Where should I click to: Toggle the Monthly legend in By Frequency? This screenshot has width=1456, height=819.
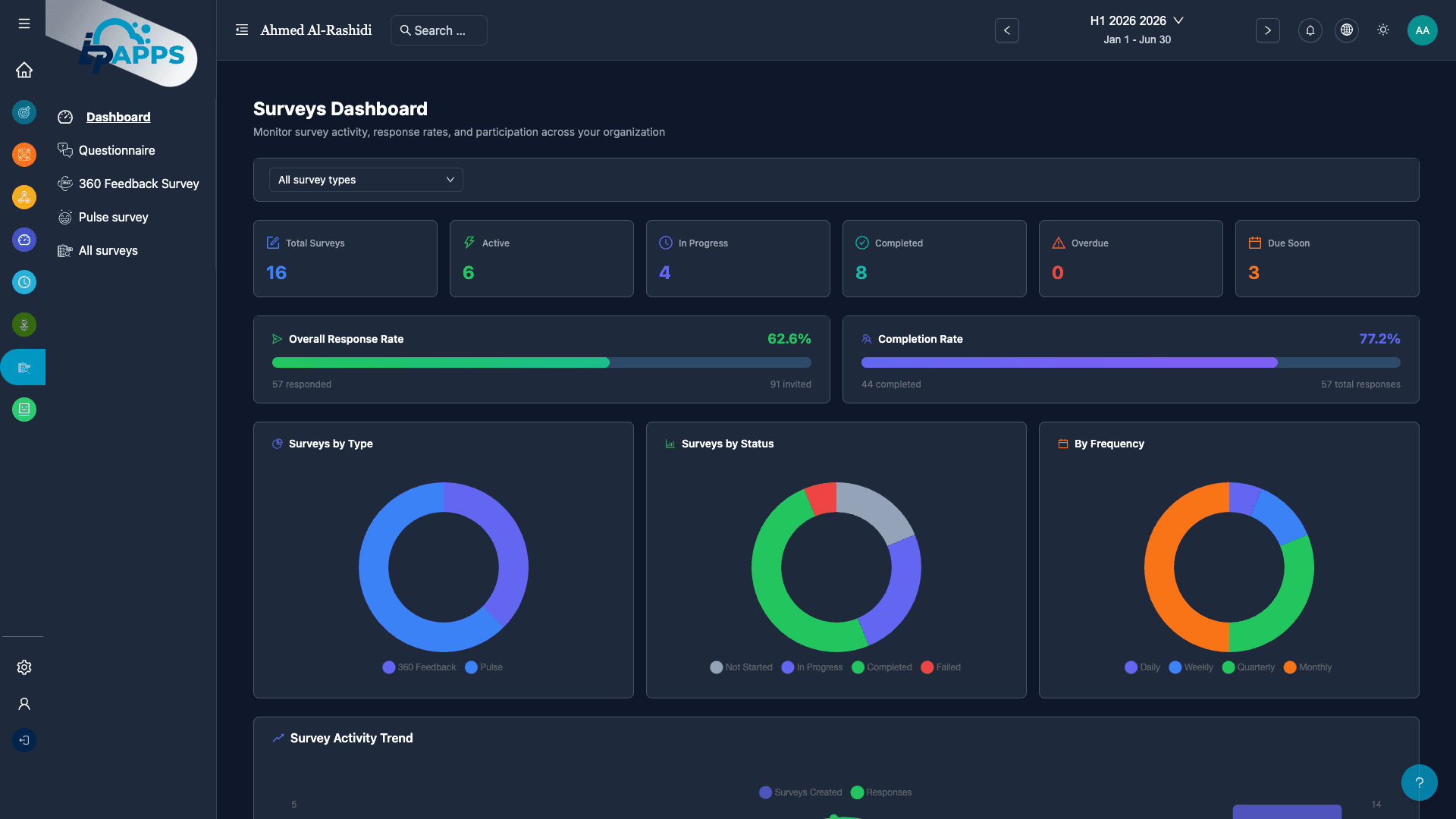click(x=1307, y=667)
